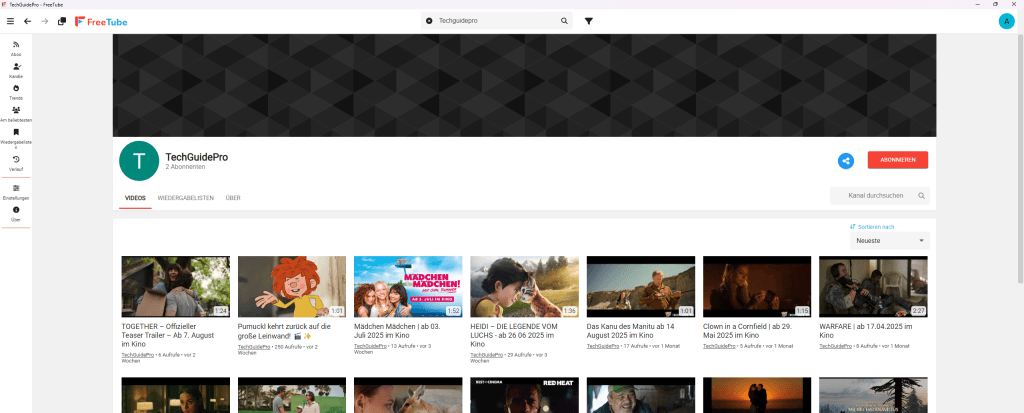Click the 2 Abonnenten text
The height and width of the screenshot is (413, 1024).
tap(185, 167)
